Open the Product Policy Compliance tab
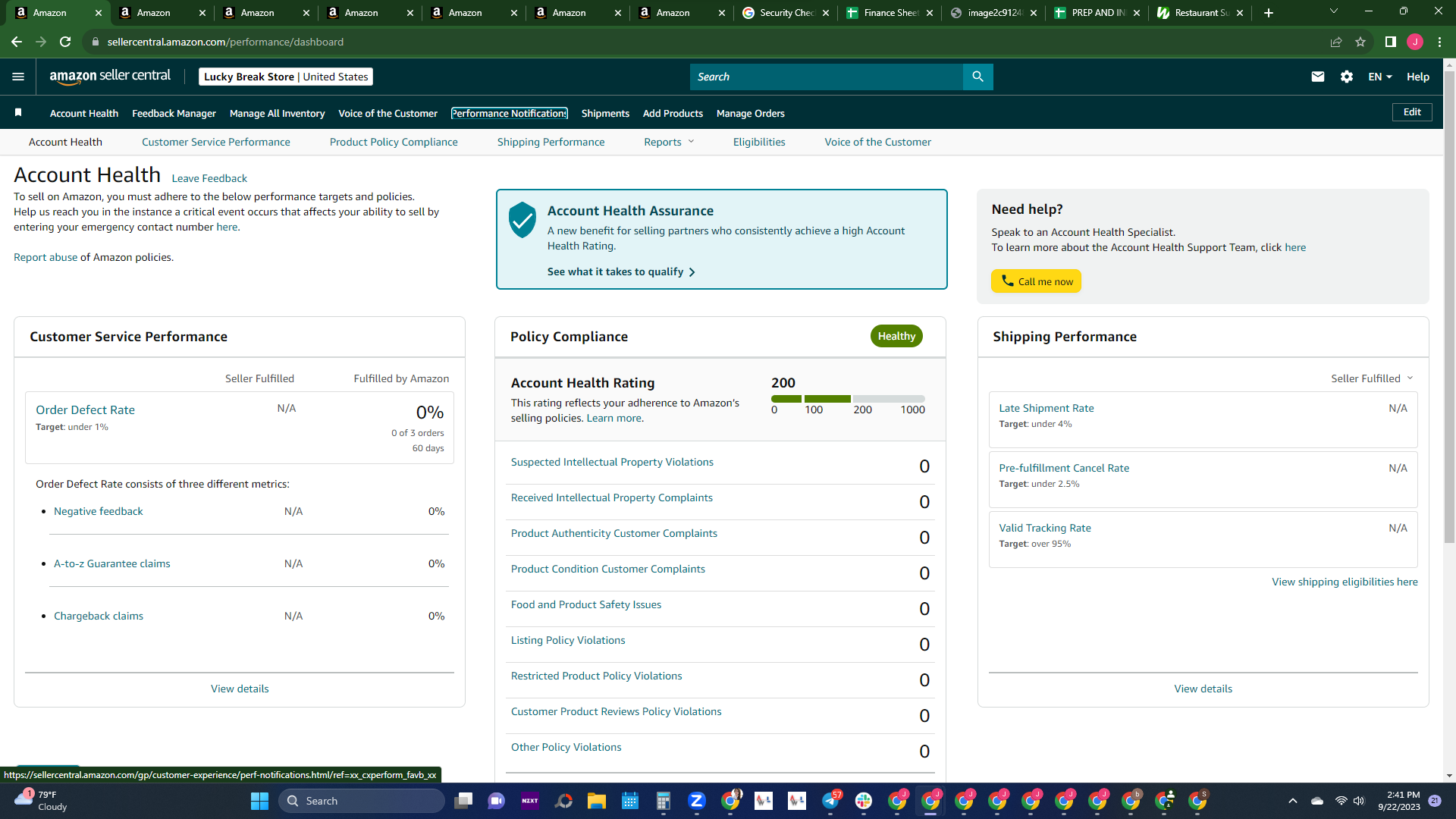The width and height of the screenshot is (1456, 819). pos(394,142)
